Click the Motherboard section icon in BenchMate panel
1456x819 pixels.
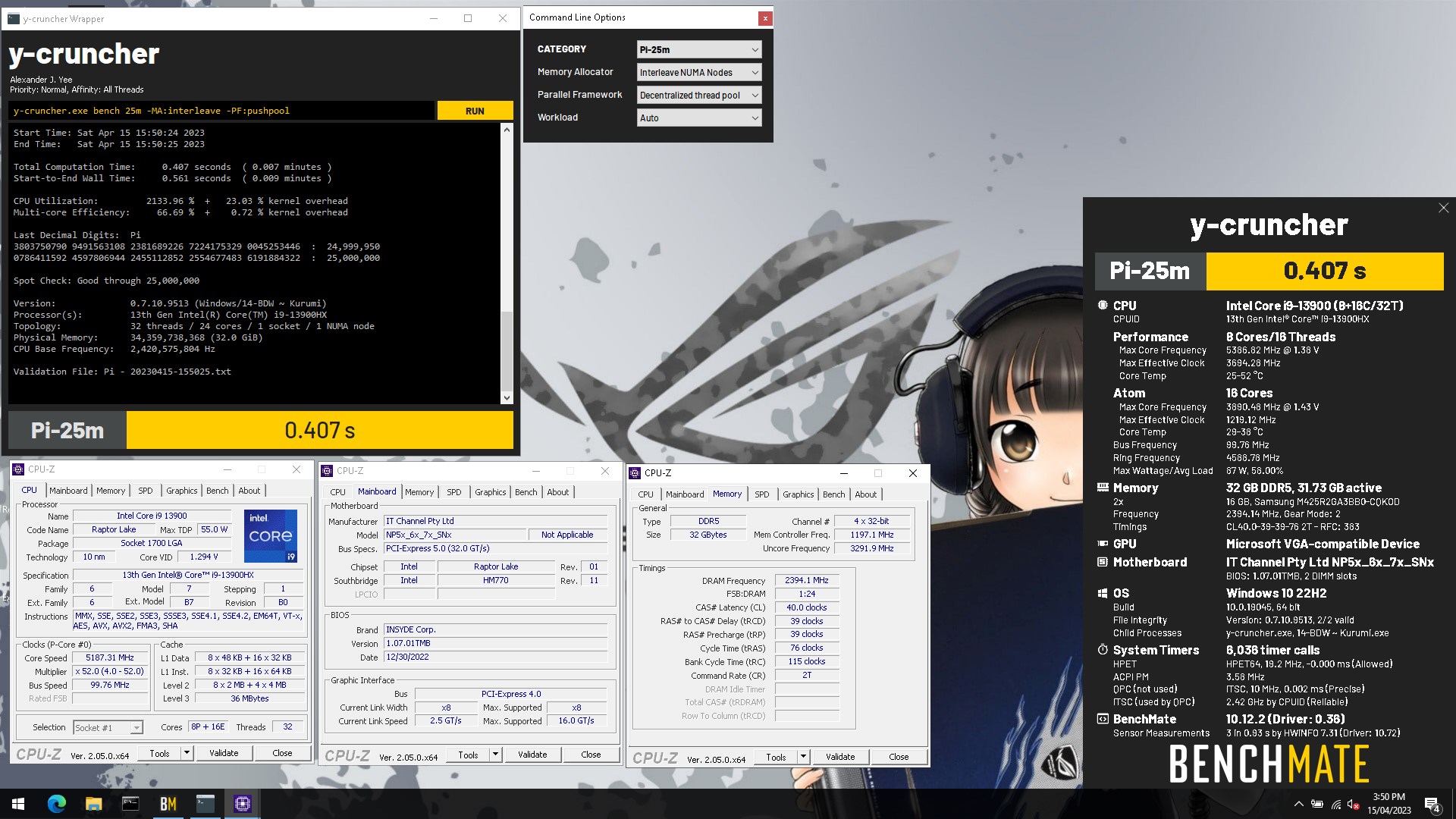point(1103,562)
